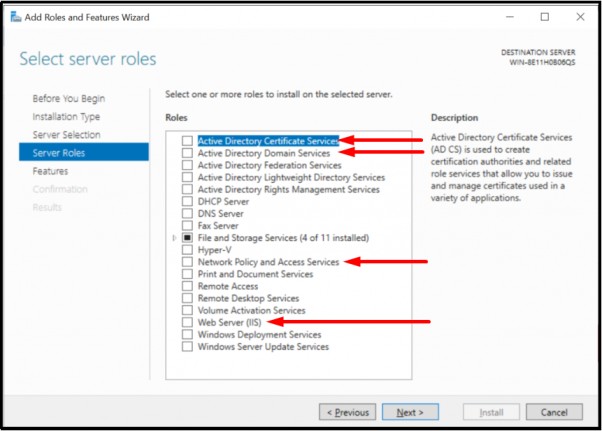Screen dimensions: 602x431
Task: Select the Web Server (IIS) label
Action: 229,322
